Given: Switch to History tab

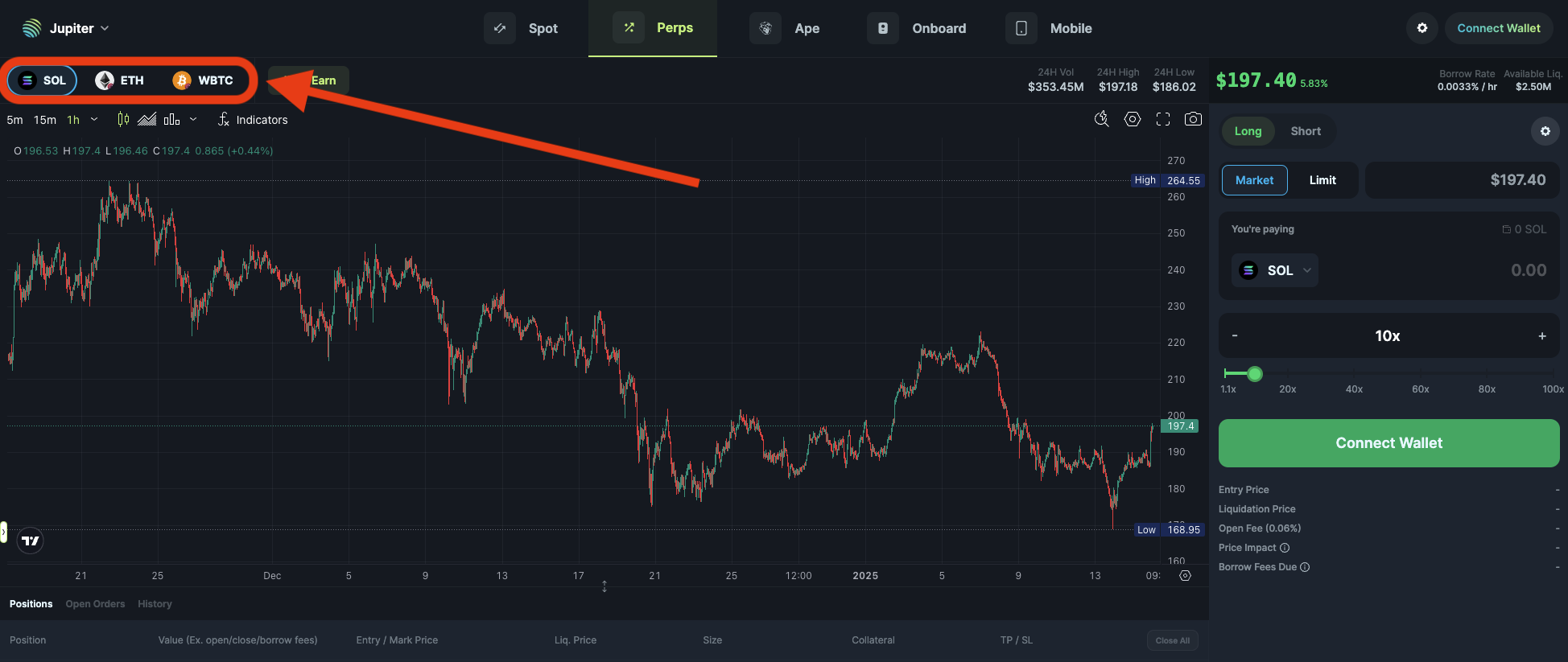Looking at the screenshot, I should click(155, 604).
